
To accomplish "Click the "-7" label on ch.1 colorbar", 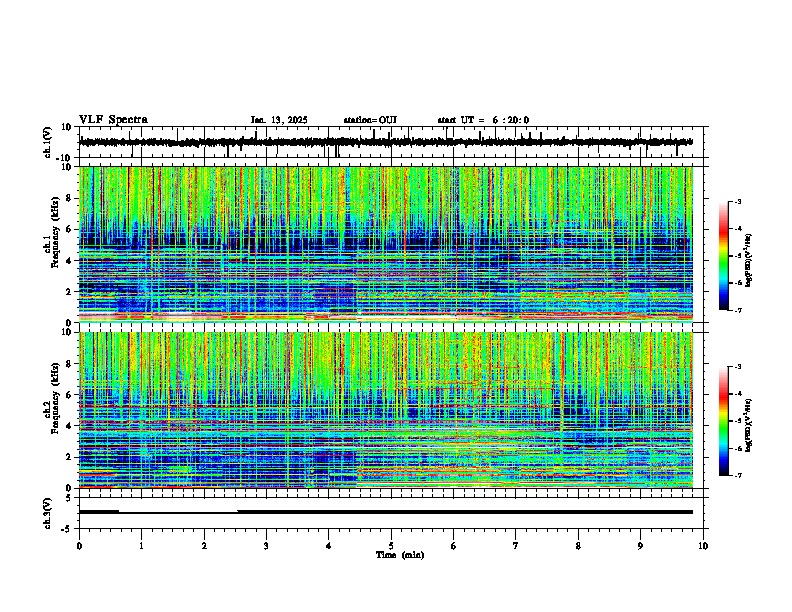I will (737, 311).
